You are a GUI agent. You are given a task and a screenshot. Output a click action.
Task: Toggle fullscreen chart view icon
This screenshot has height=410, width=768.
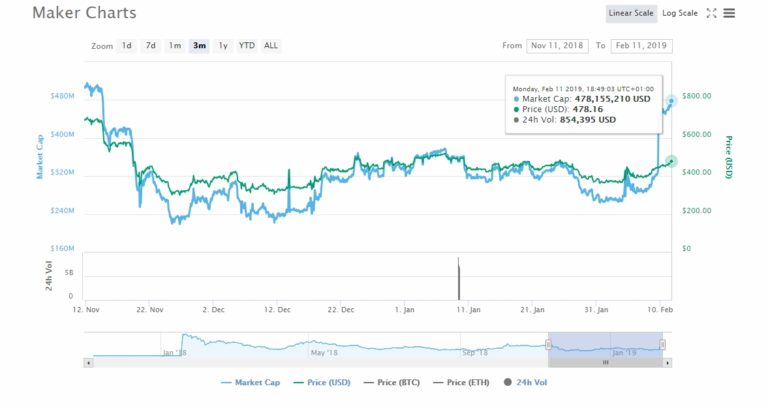711,13
